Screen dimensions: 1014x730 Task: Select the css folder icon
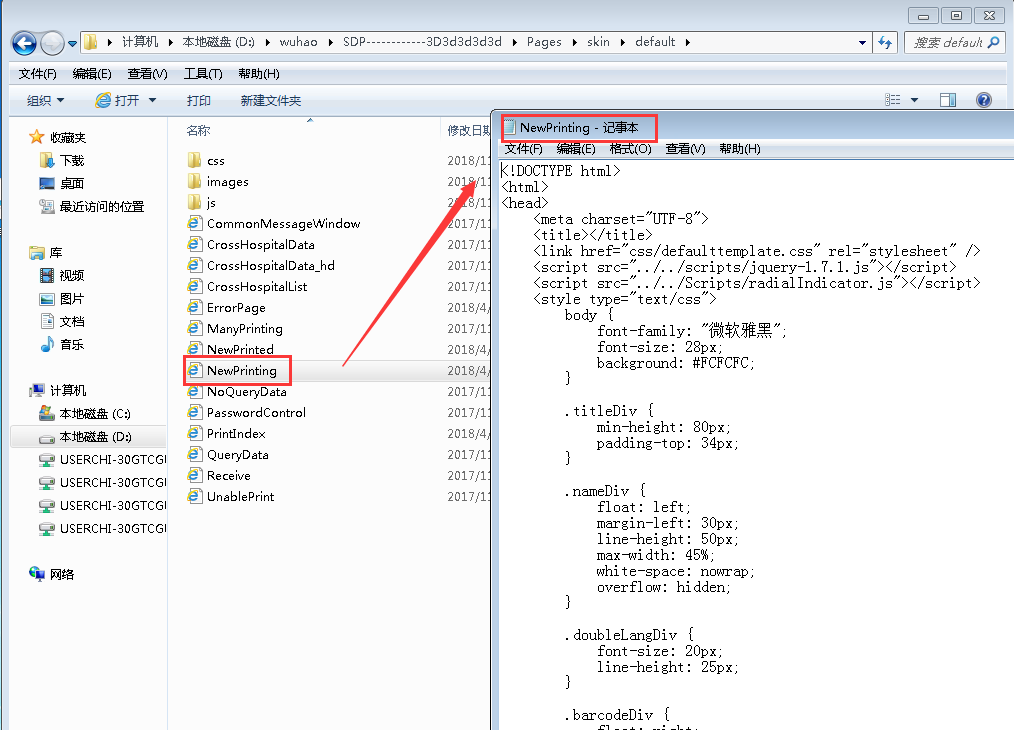195,160
